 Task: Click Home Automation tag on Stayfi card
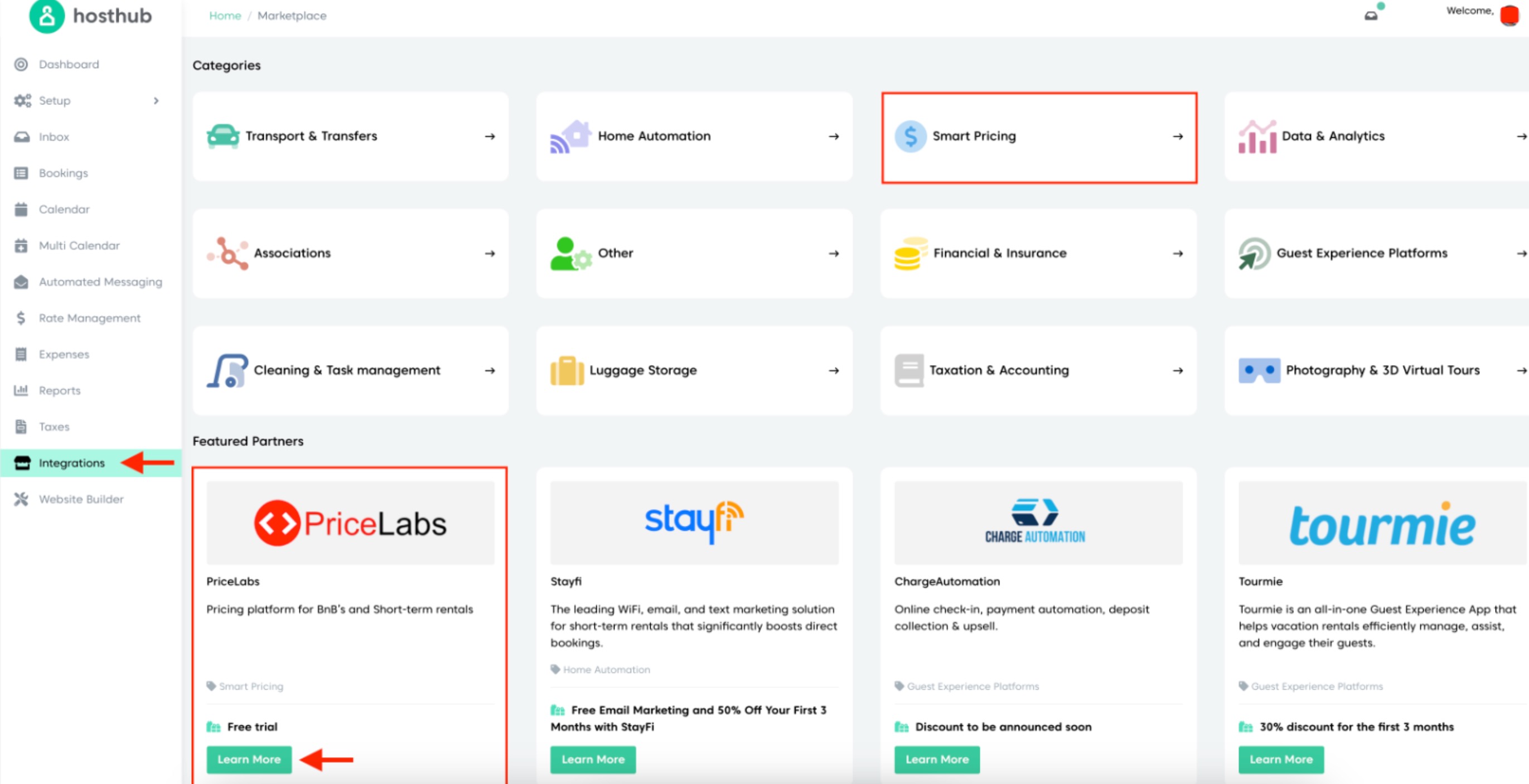pyautogui.click(x=601, y=670)
